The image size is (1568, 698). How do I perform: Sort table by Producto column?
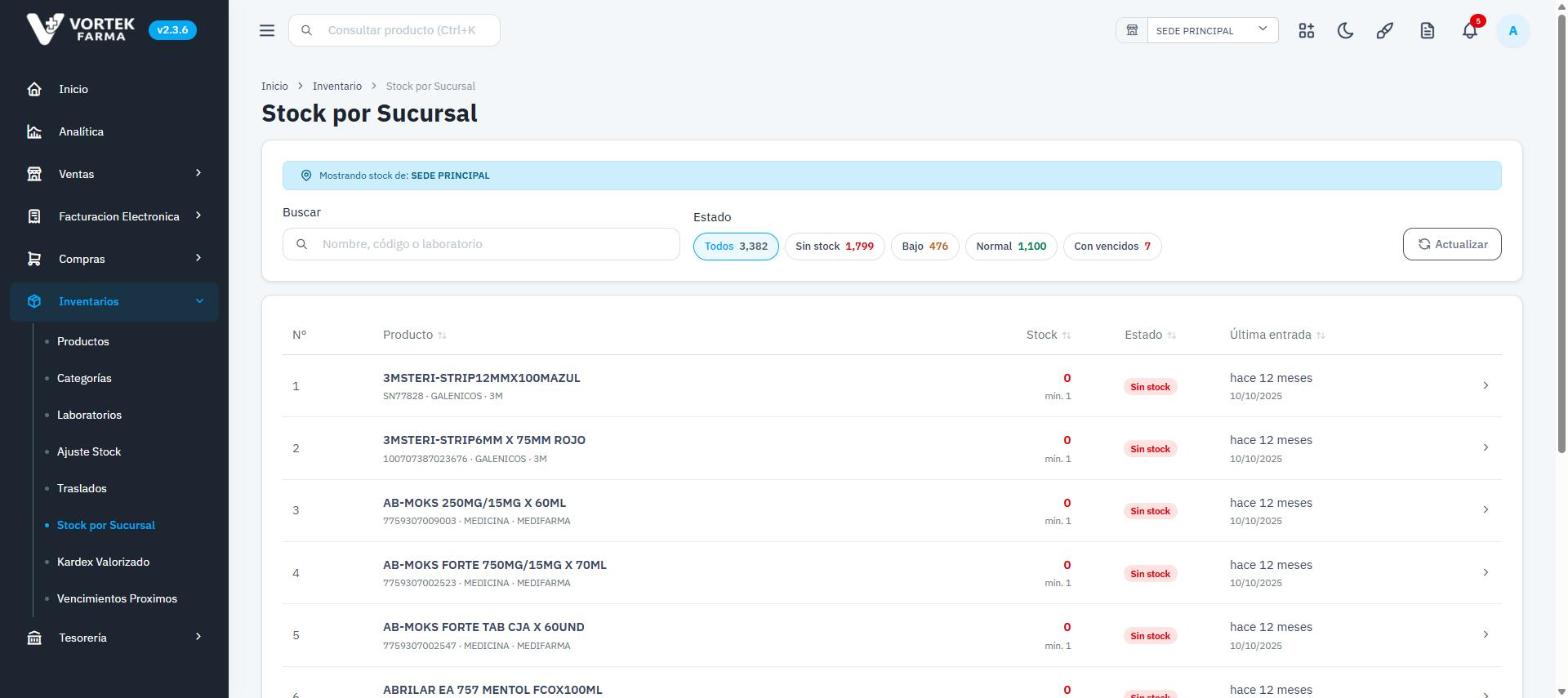[414, 335]
